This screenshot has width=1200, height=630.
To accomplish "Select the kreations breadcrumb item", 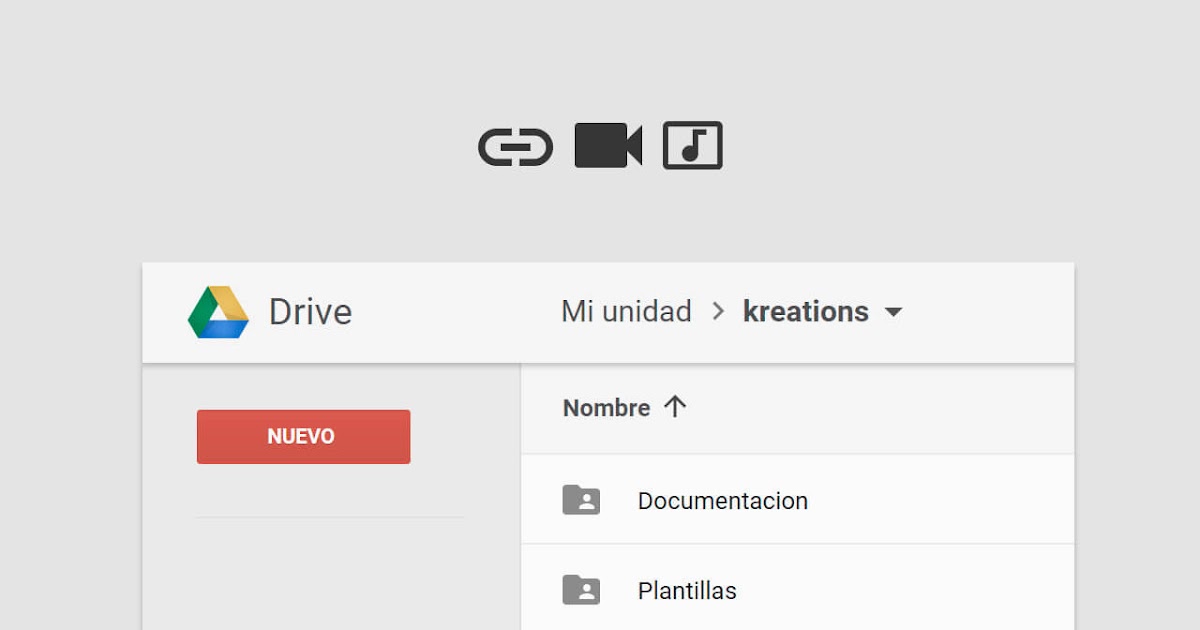I will coord(804,311).
